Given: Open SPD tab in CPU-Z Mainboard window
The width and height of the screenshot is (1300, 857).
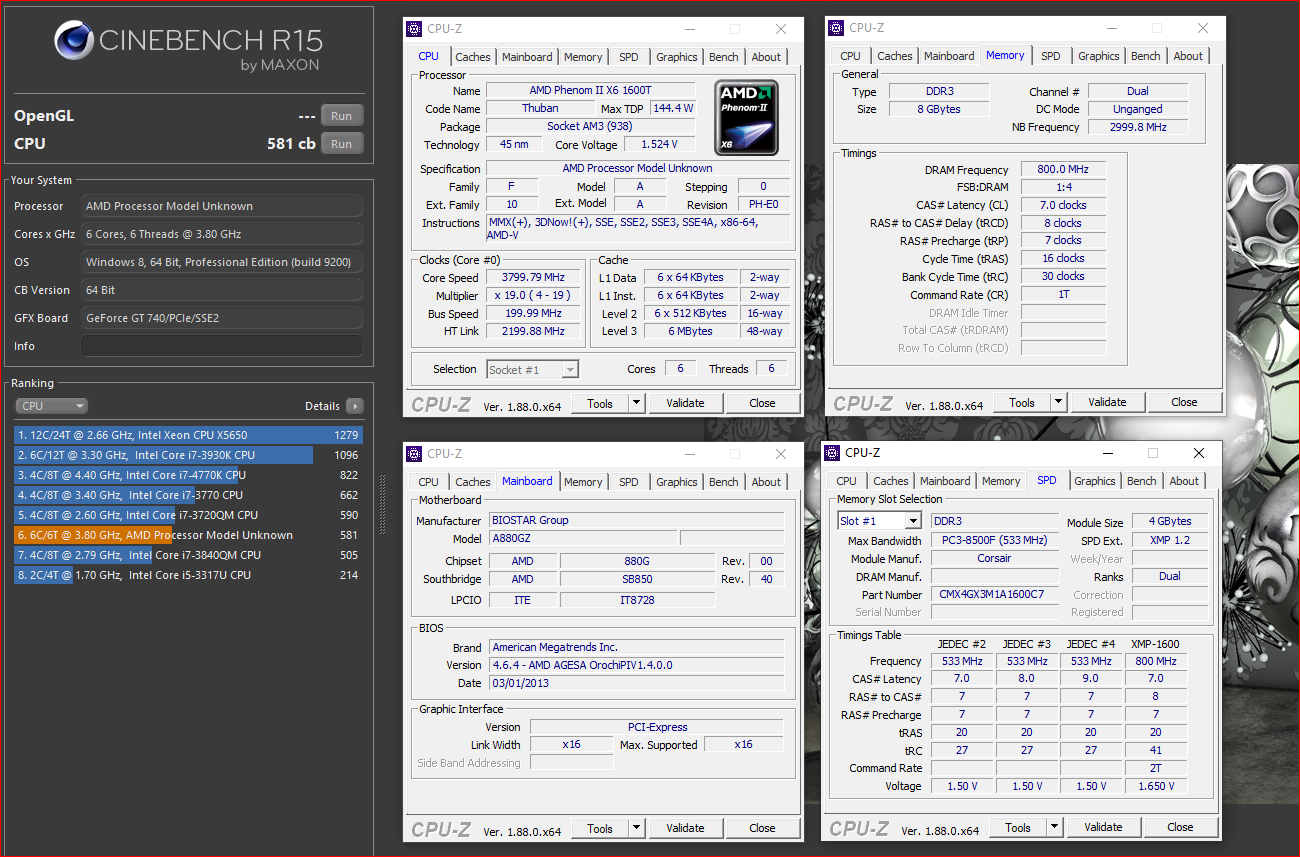Looking at the screenshot, I should (x=628, y=482).
